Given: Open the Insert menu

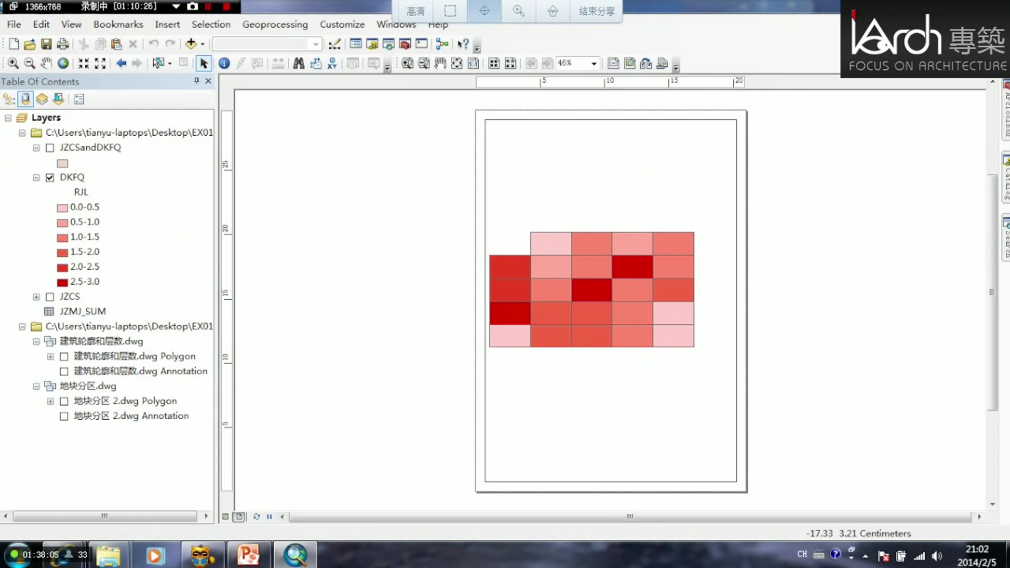Looking at the screenshot, I should (x=167, y=24).
